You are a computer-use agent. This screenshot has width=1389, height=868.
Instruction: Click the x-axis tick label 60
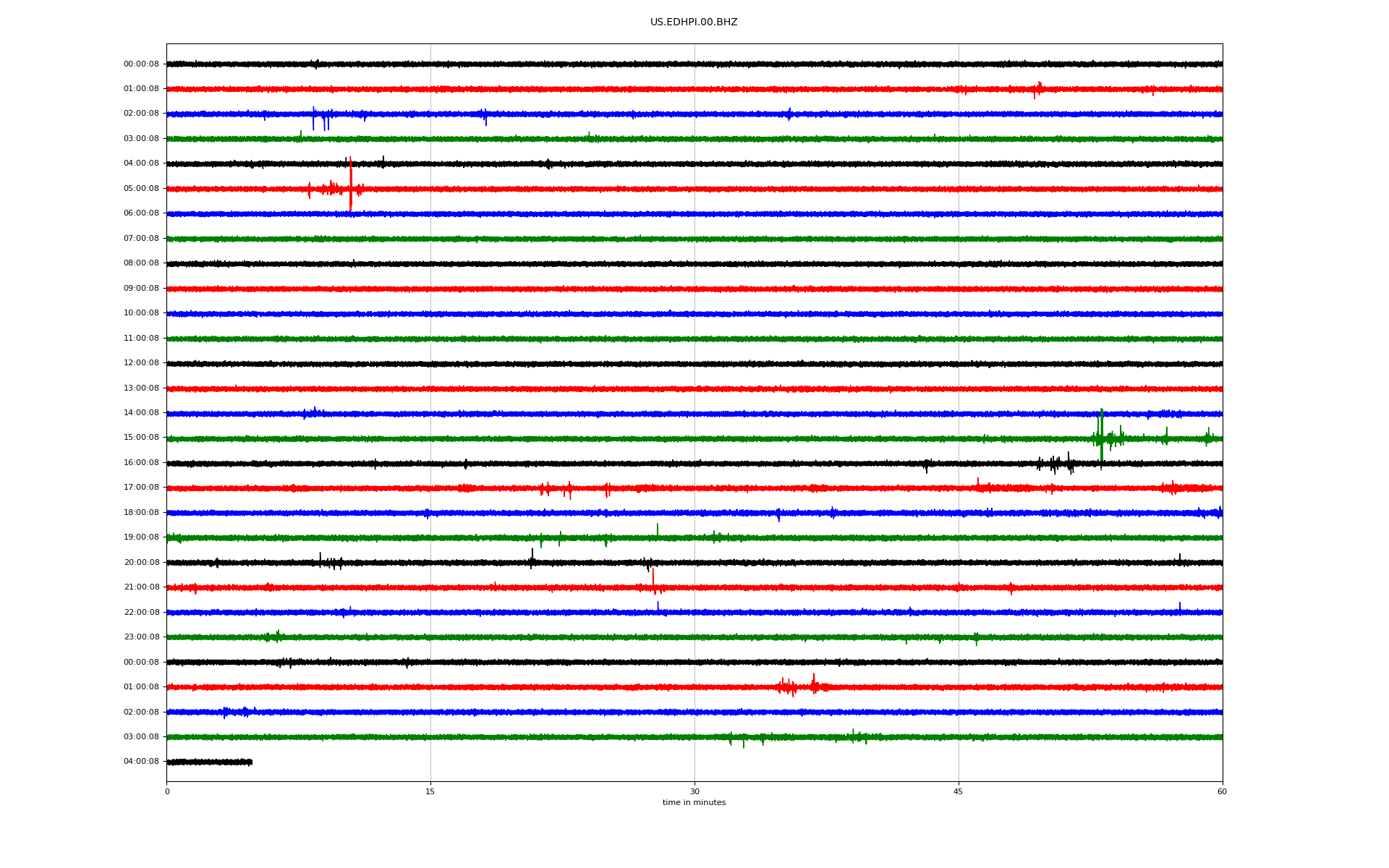click(1222, 791)
